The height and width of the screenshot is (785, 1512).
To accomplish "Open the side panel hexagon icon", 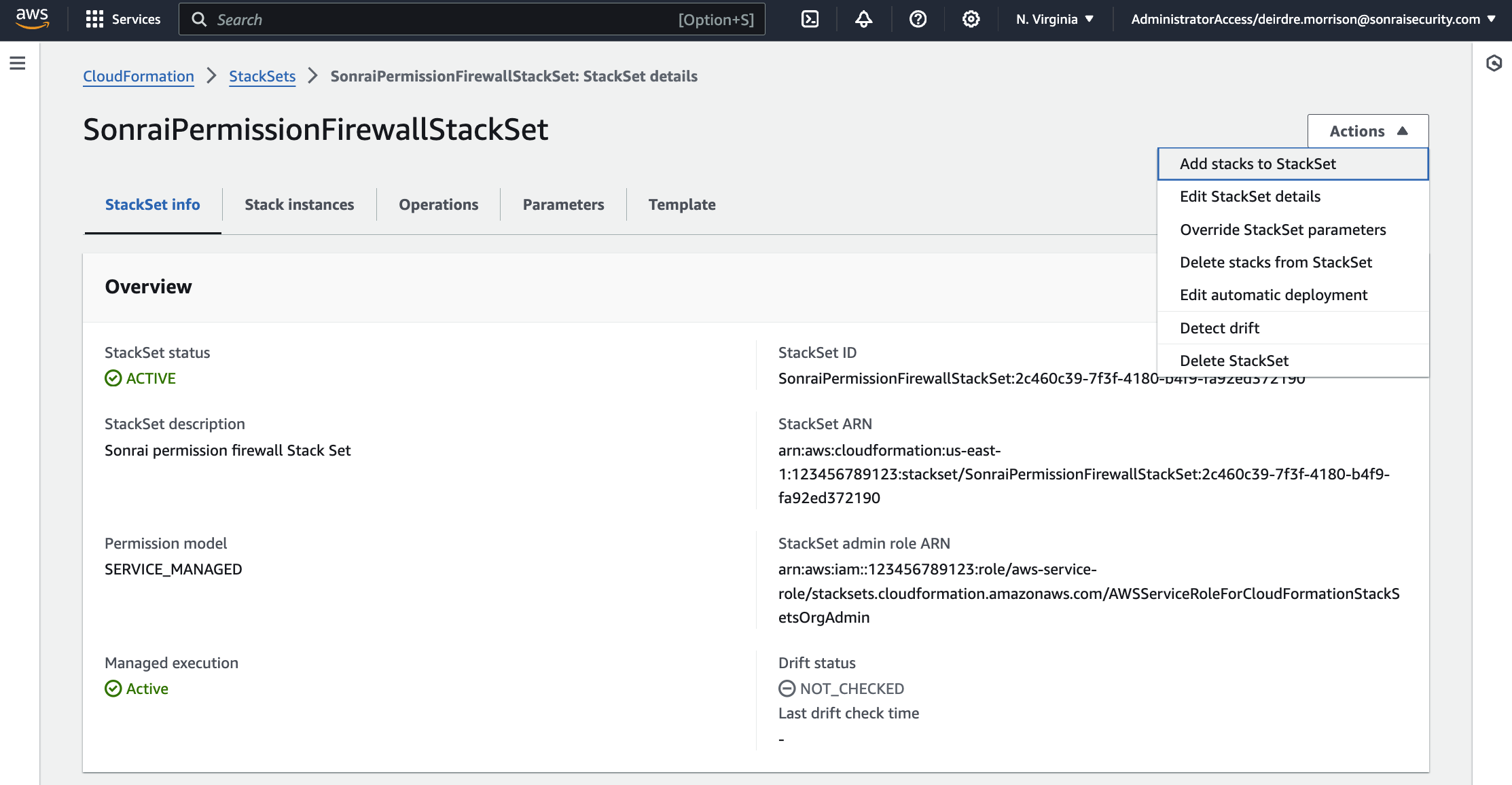I will pyautogui.click(x=1494, y=63).
